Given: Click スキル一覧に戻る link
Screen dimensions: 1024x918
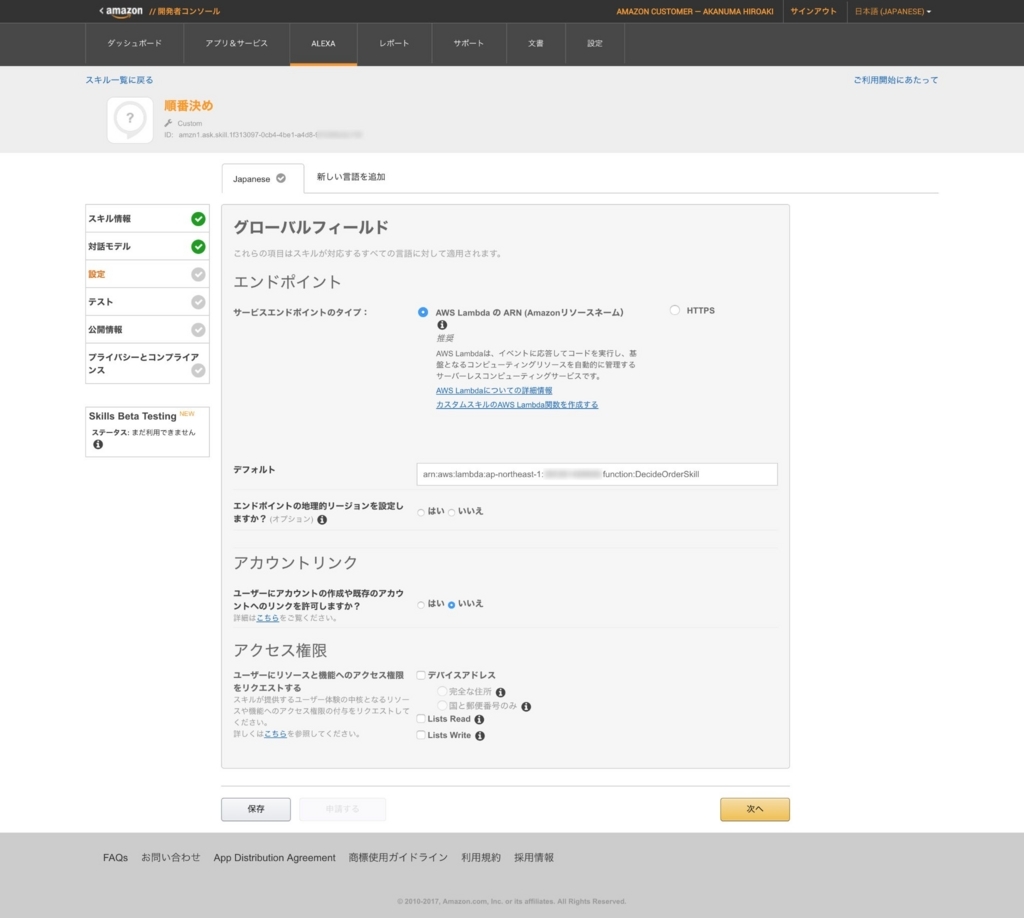Looking at the screenshot, I should [x=120, y=80].
